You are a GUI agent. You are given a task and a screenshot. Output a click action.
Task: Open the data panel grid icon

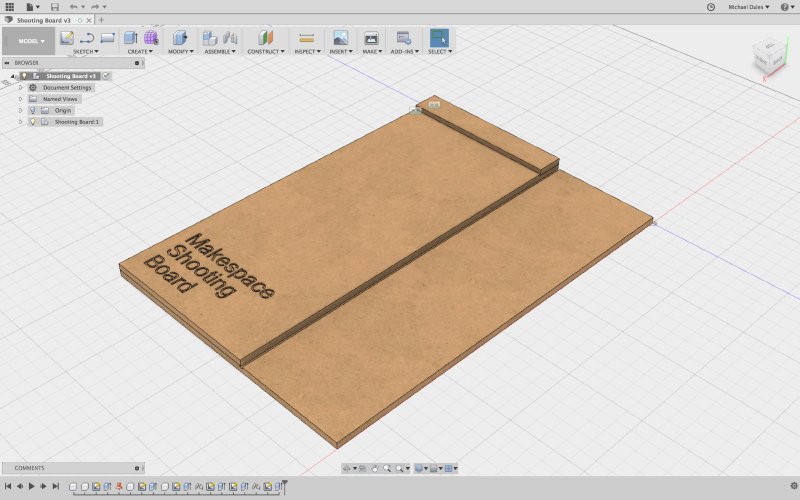coord(9,7)
